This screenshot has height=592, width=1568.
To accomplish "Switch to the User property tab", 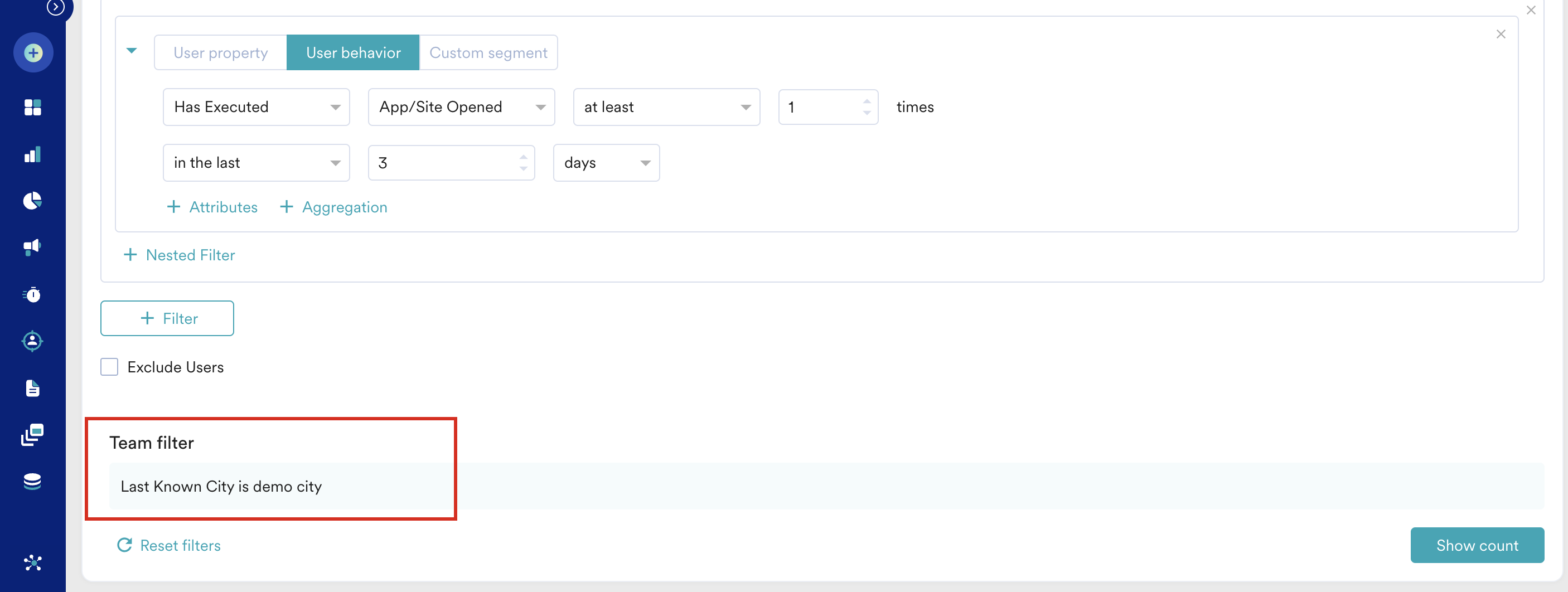I will coord(220,53).
